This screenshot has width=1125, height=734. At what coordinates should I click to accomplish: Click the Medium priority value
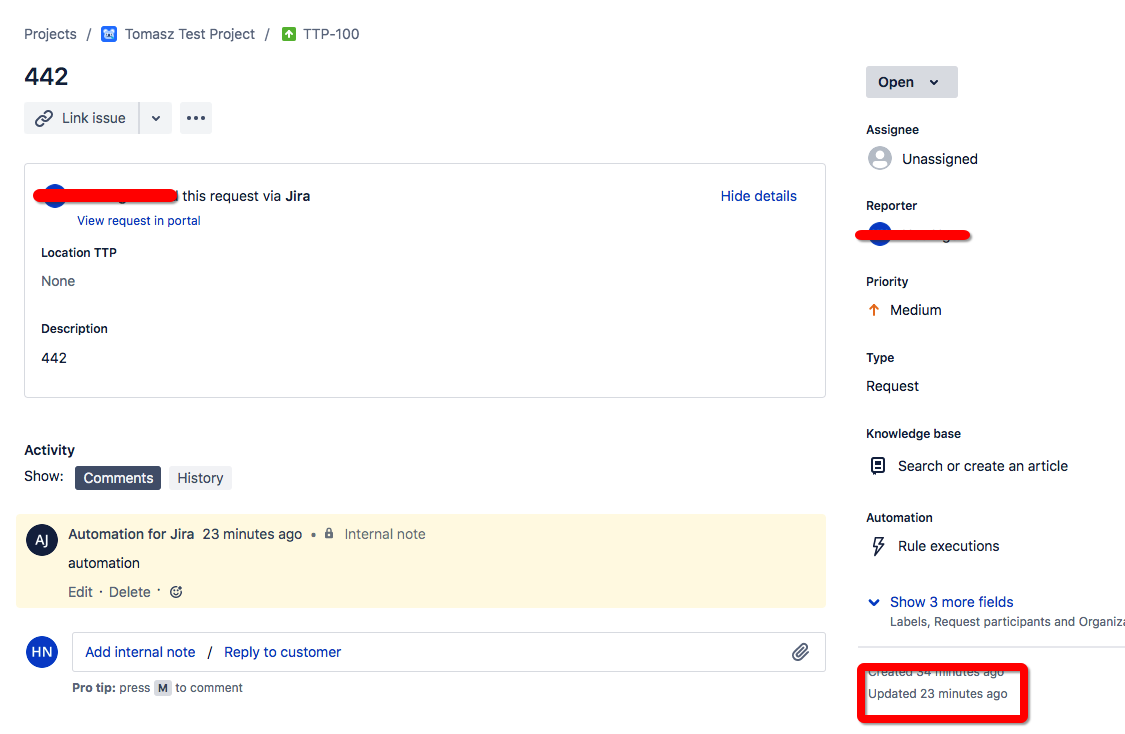(x=915, y=310)
